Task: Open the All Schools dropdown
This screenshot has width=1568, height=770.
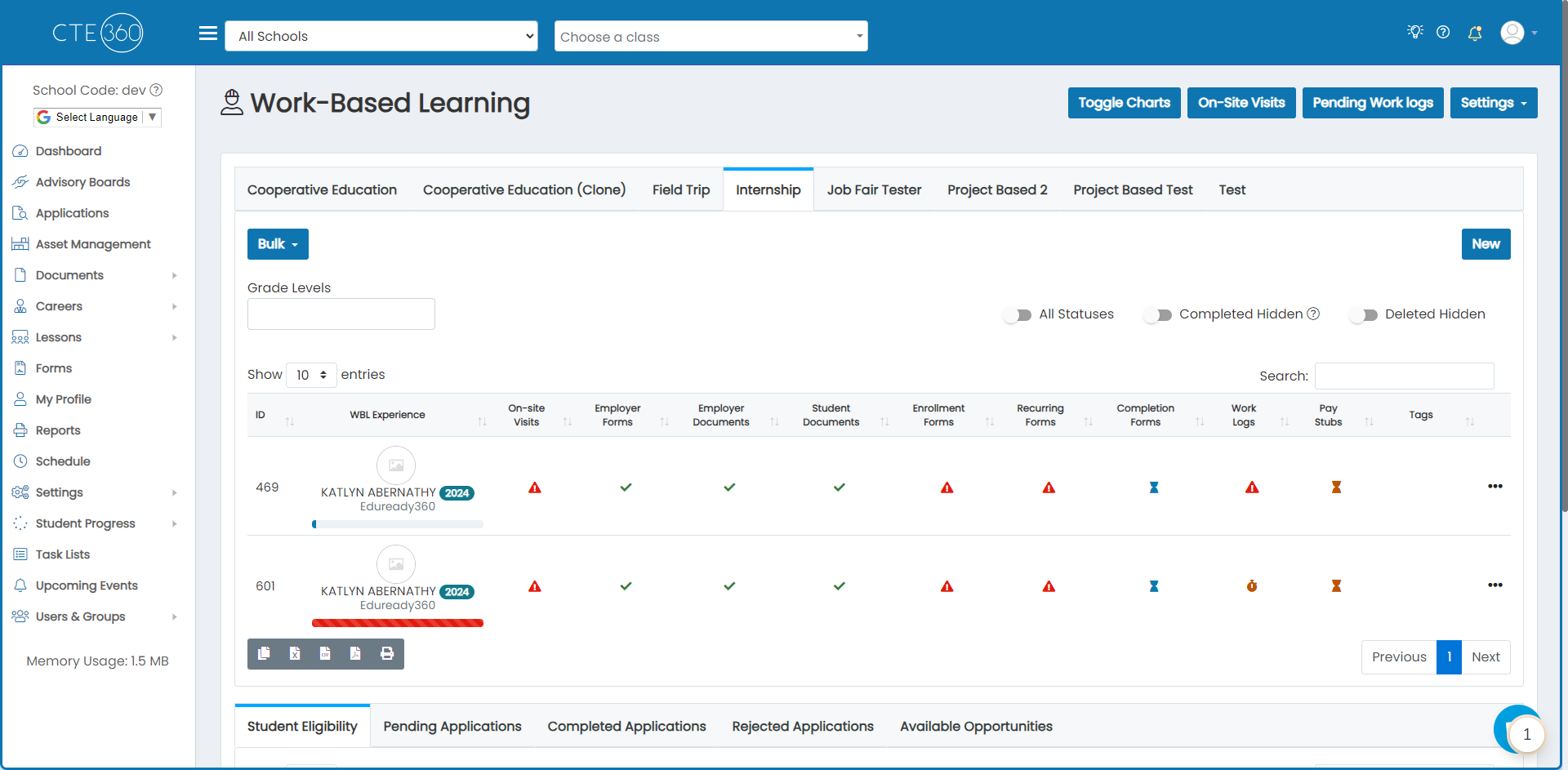Action: pyautogui.click(x=381, y=36)
